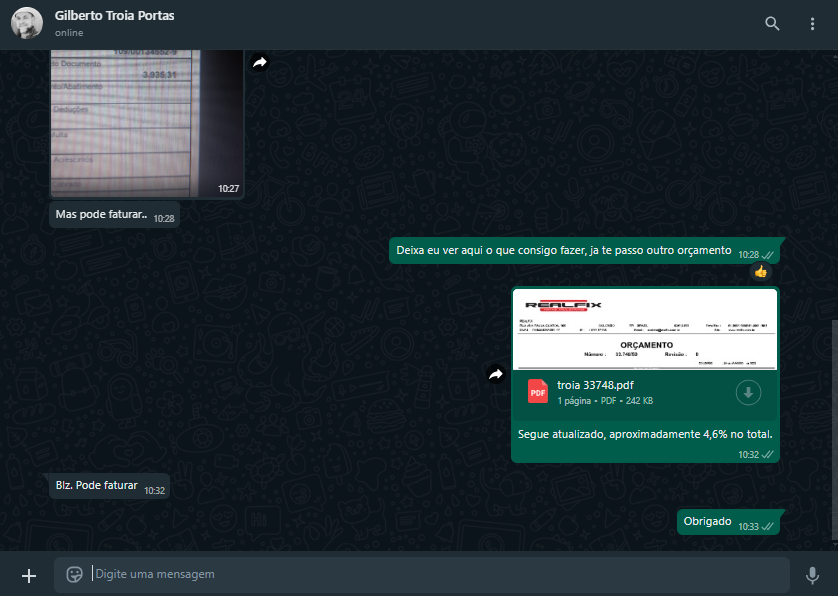Click Gilberto Troia Portas profile picture
This screenshot has width=838, height=596.
tap(27, 24)
